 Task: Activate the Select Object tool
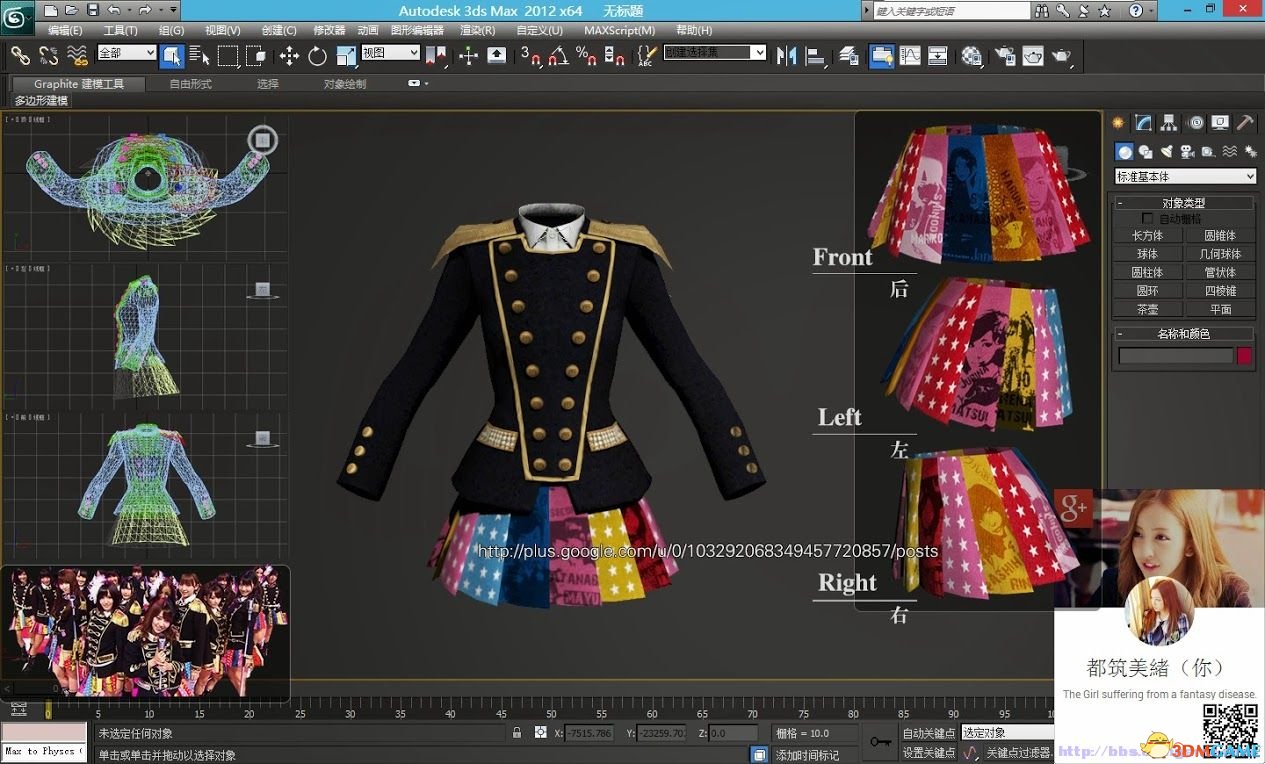[171, 55]
